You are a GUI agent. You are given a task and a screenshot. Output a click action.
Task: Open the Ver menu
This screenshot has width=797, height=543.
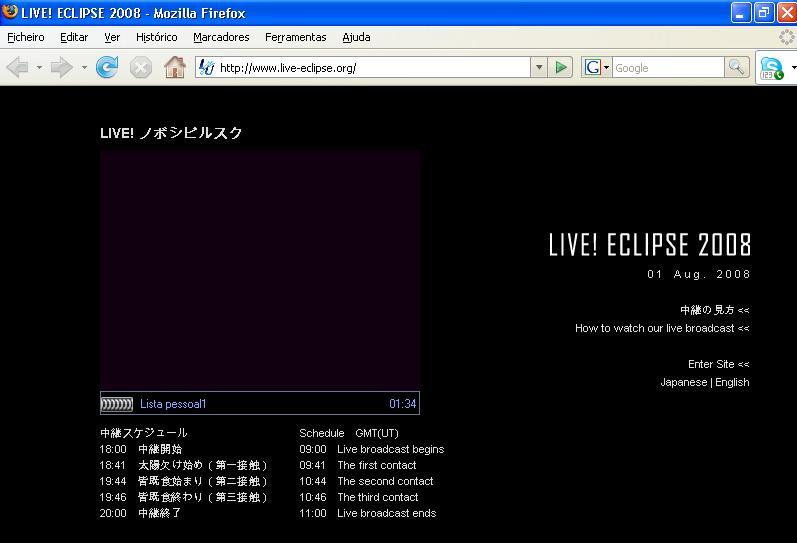pos(112,37)
